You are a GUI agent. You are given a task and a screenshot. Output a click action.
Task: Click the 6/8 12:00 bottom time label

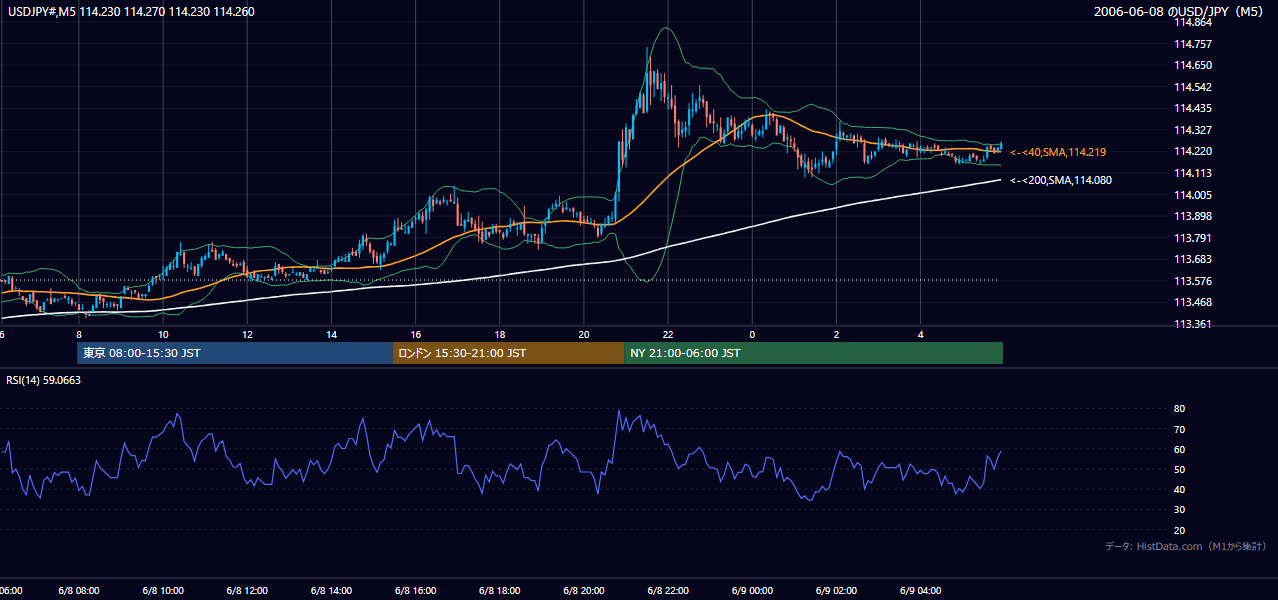[247, 590]
